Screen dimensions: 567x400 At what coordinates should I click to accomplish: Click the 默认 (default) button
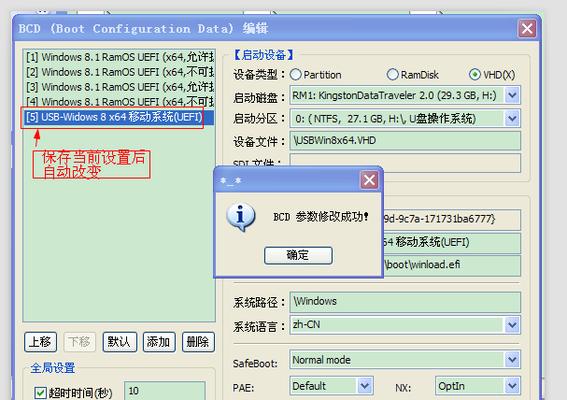(120, 342)
